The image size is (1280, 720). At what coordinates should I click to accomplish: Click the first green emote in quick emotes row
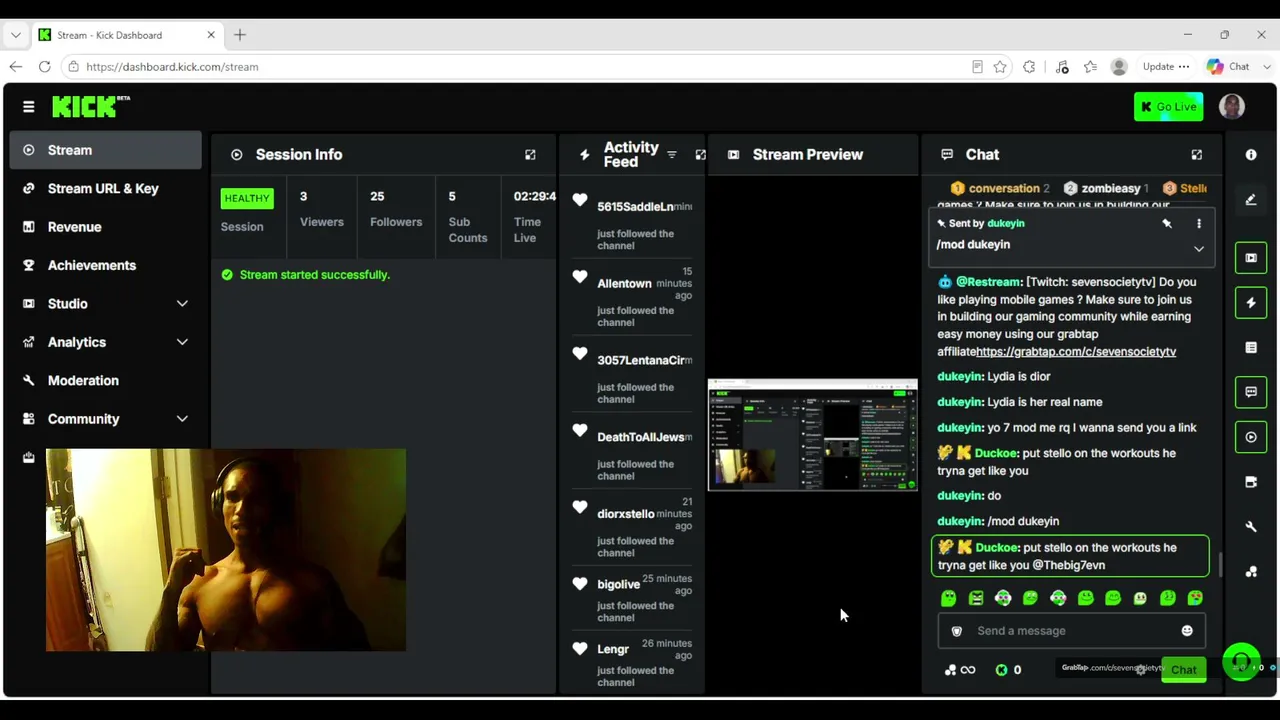(x=948, y=598)
